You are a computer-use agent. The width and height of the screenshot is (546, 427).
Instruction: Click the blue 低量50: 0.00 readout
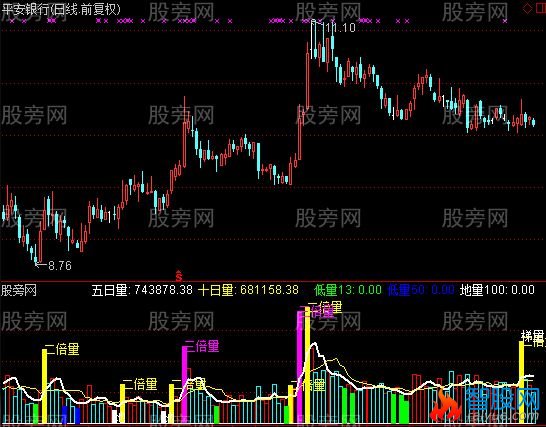pyautogui.click(x=421, y=290)
